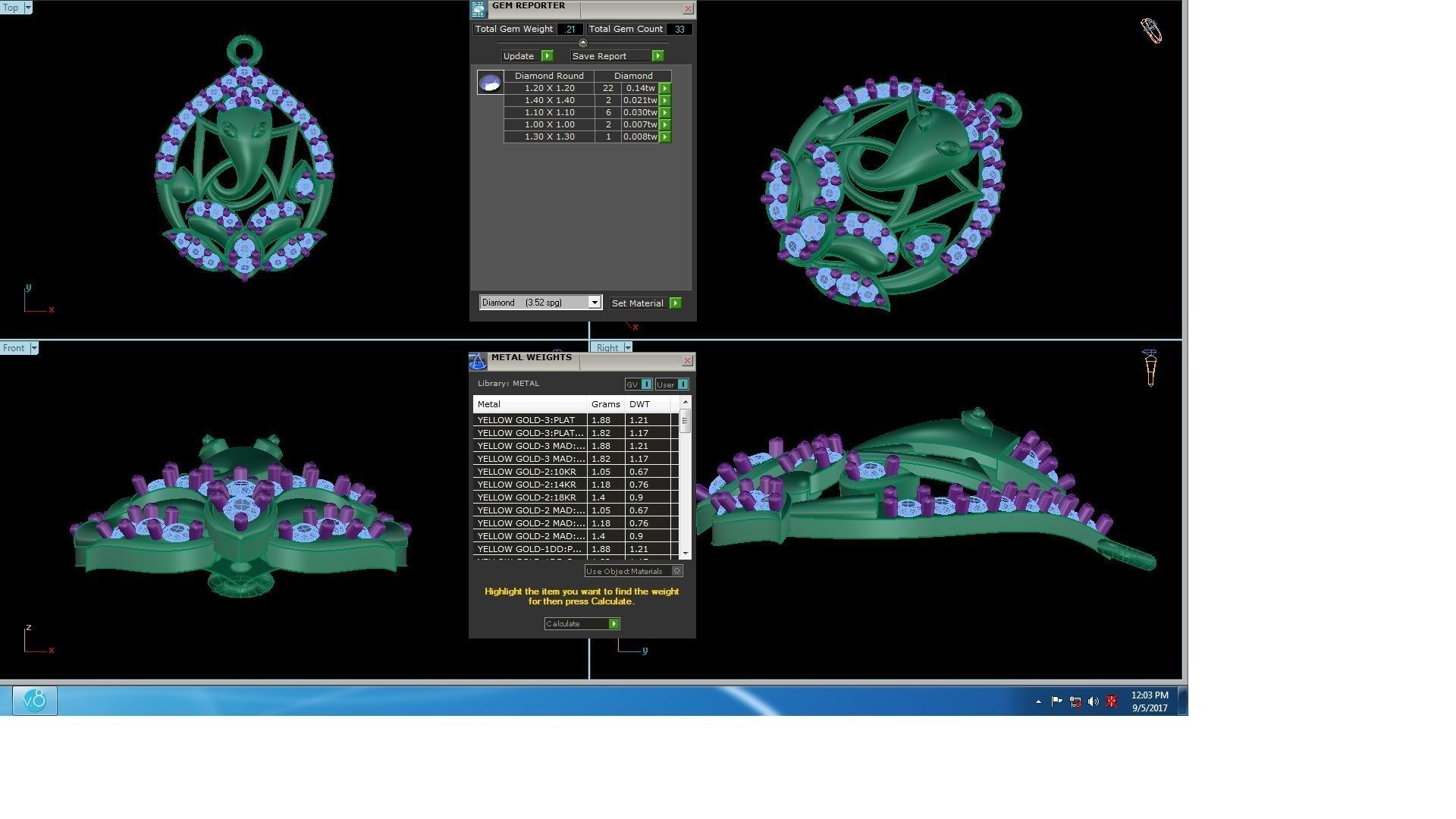1456x819 pixels.
Task: Click the Gem Reporter panel title icon
Action: click(x=478, y=9)
